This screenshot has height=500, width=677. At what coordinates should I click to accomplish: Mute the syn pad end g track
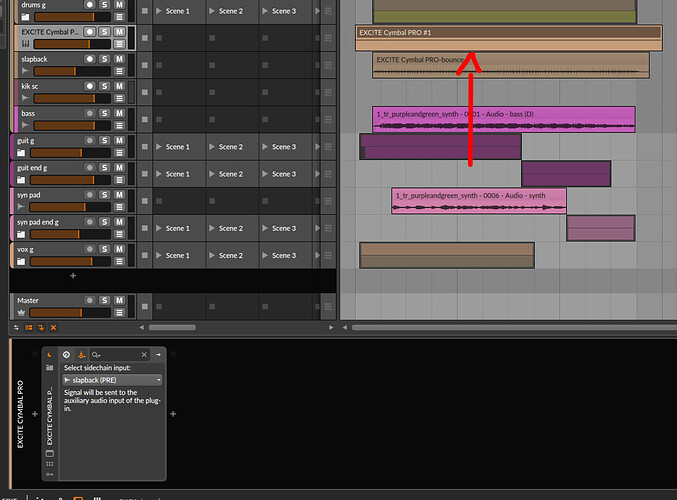click(x=119, y=222)
